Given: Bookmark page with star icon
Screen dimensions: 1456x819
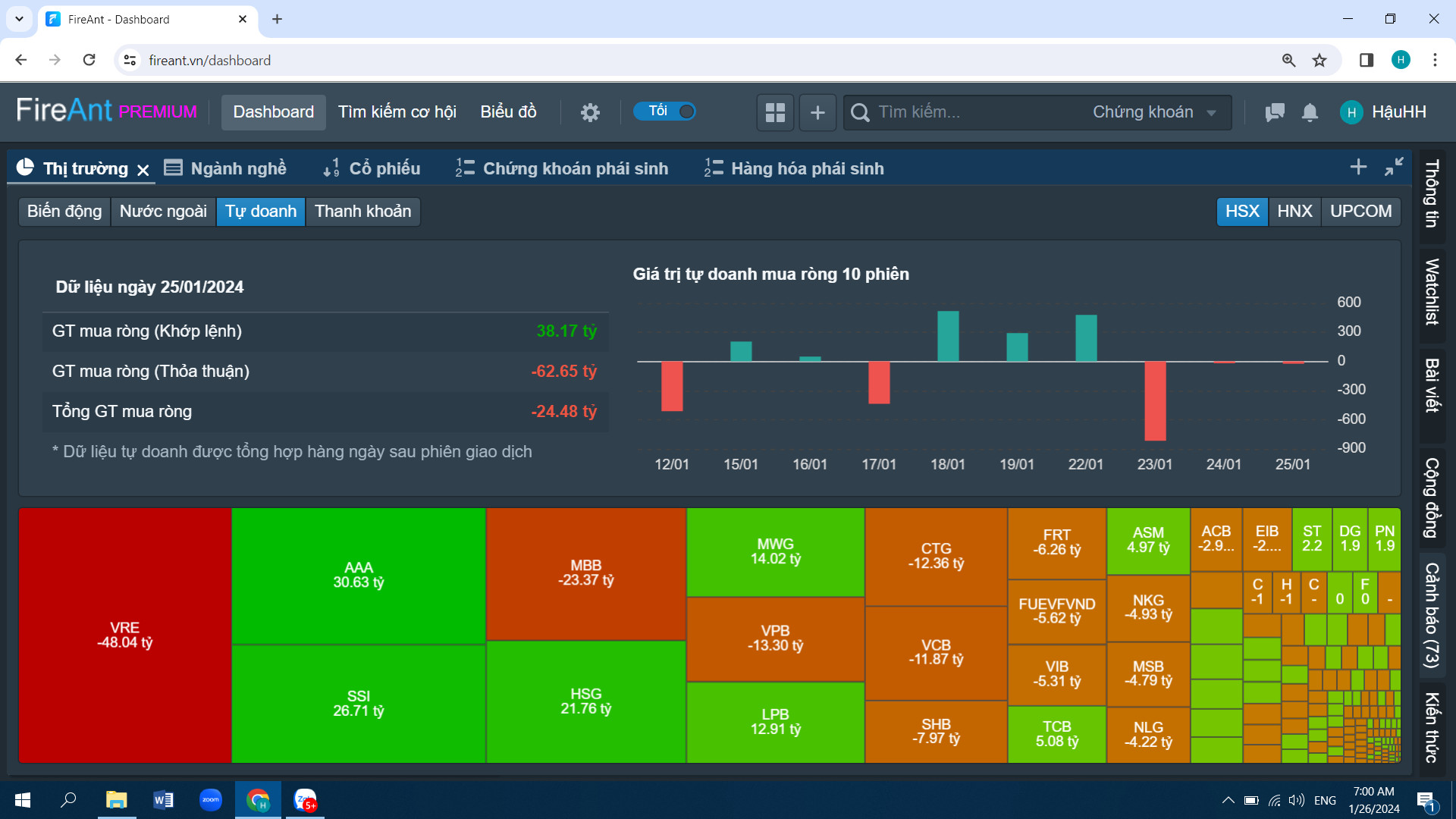Looking at the screenshot, I should point(1319,60).
